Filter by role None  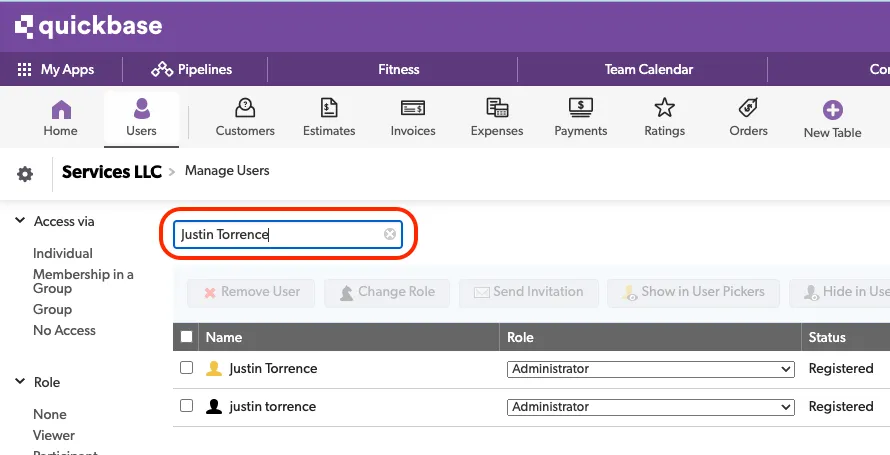tap(50, 415)
